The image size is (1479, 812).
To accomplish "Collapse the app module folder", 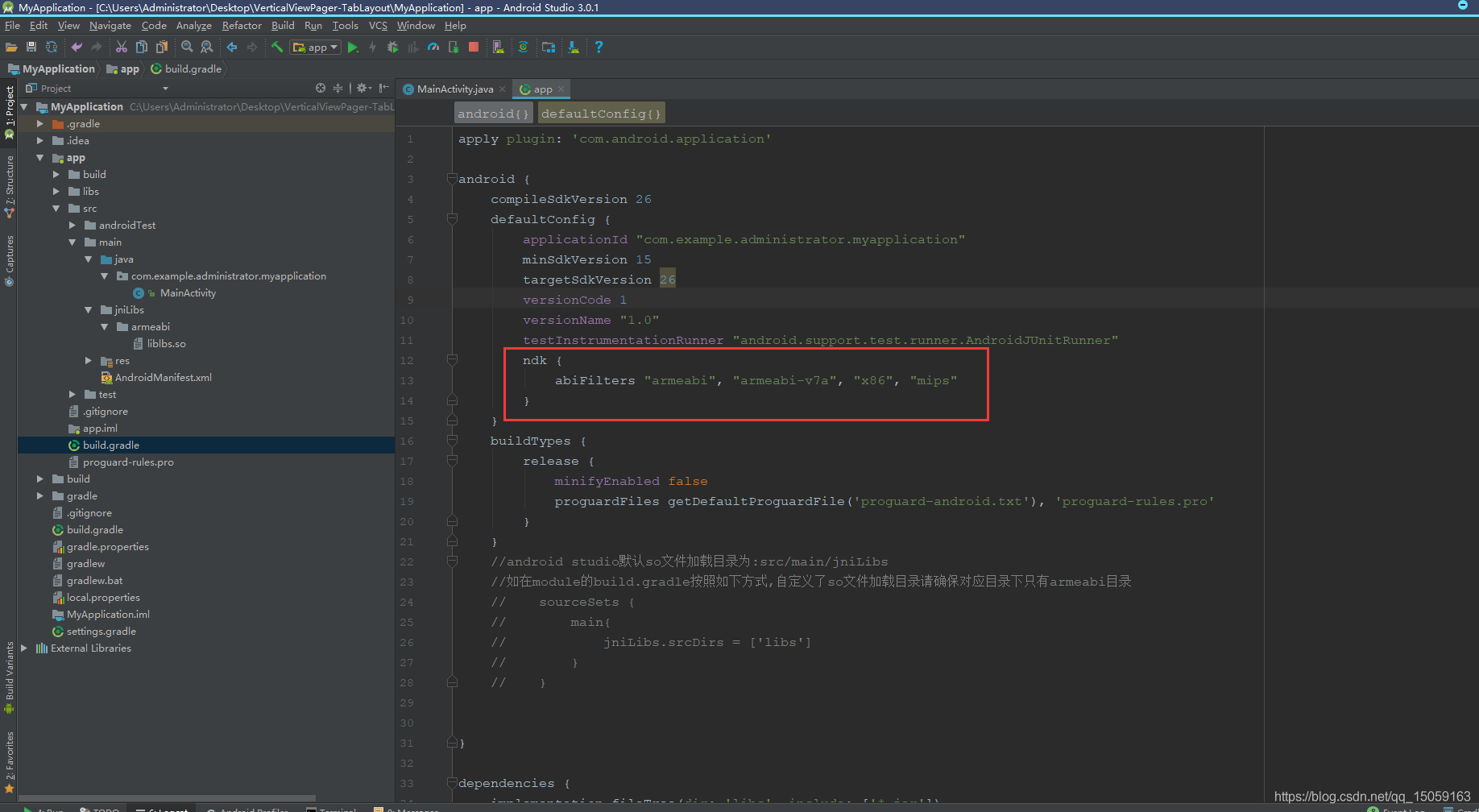I will (x=39, y=158).
